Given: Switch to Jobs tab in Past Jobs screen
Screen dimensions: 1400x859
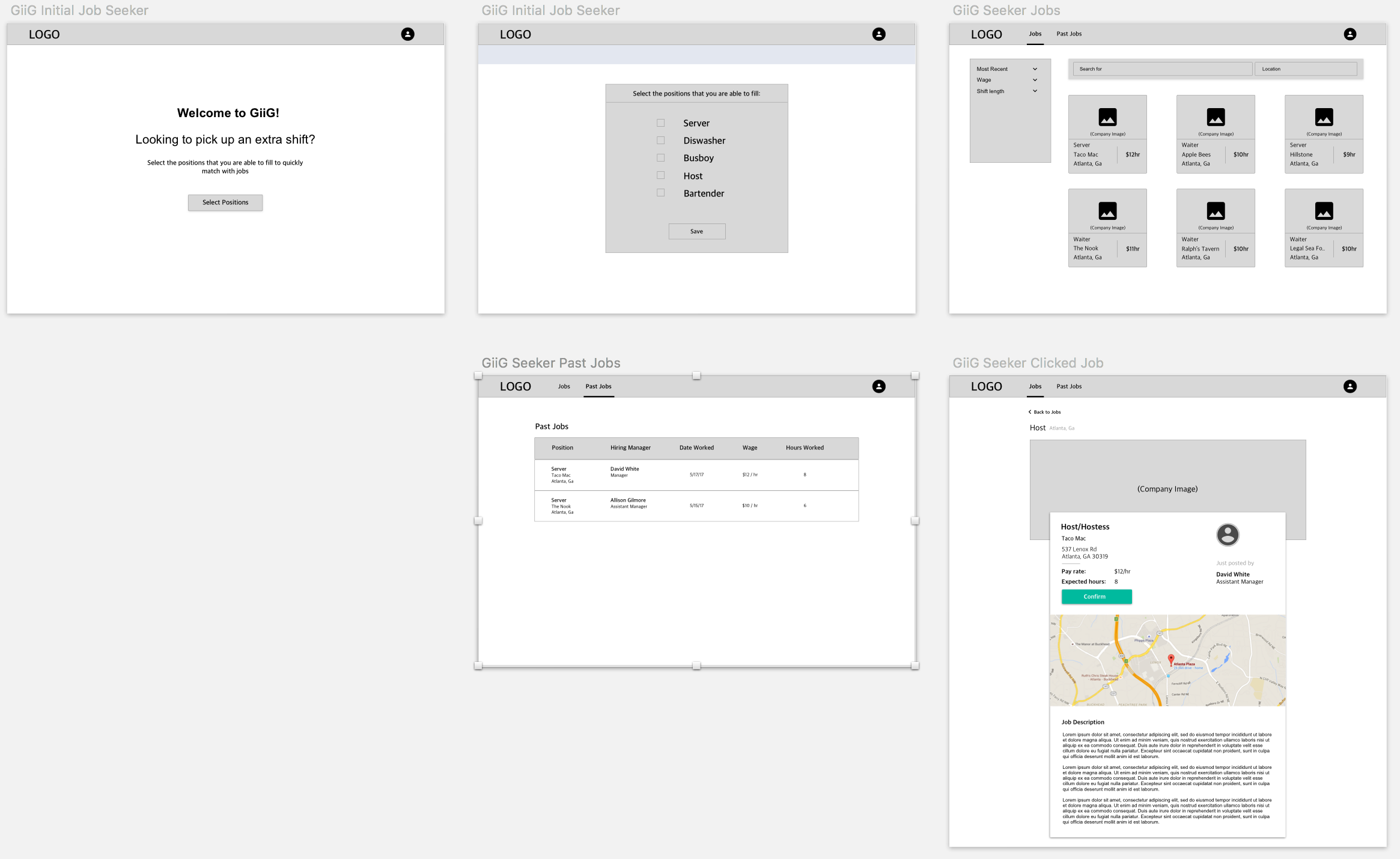Looking at the screenshot, I should coord(564,386).
